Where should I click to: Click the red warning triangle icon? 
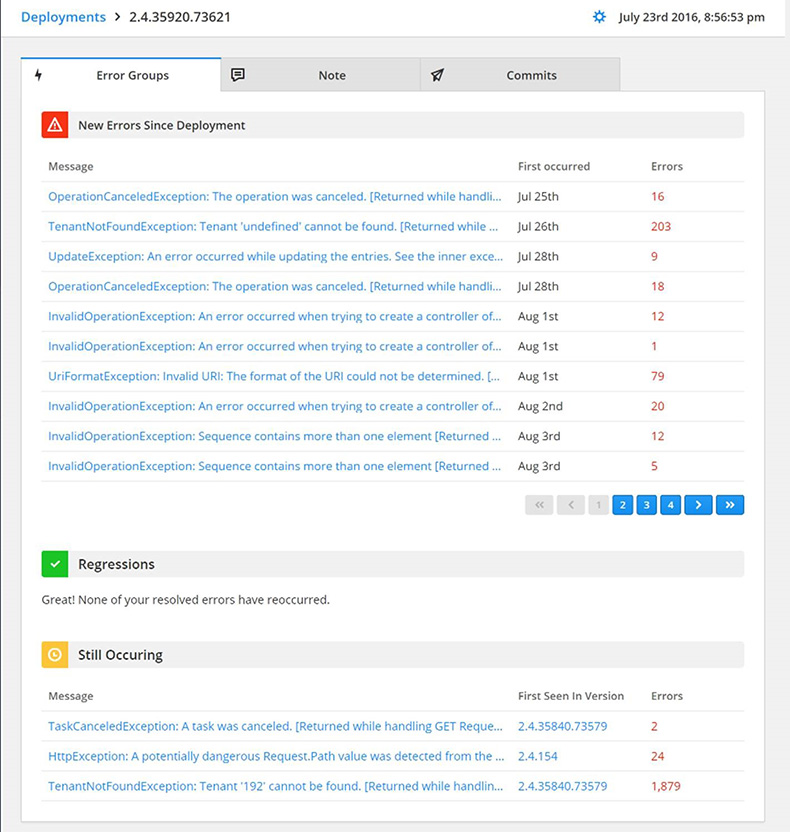[x=55, y=125]
